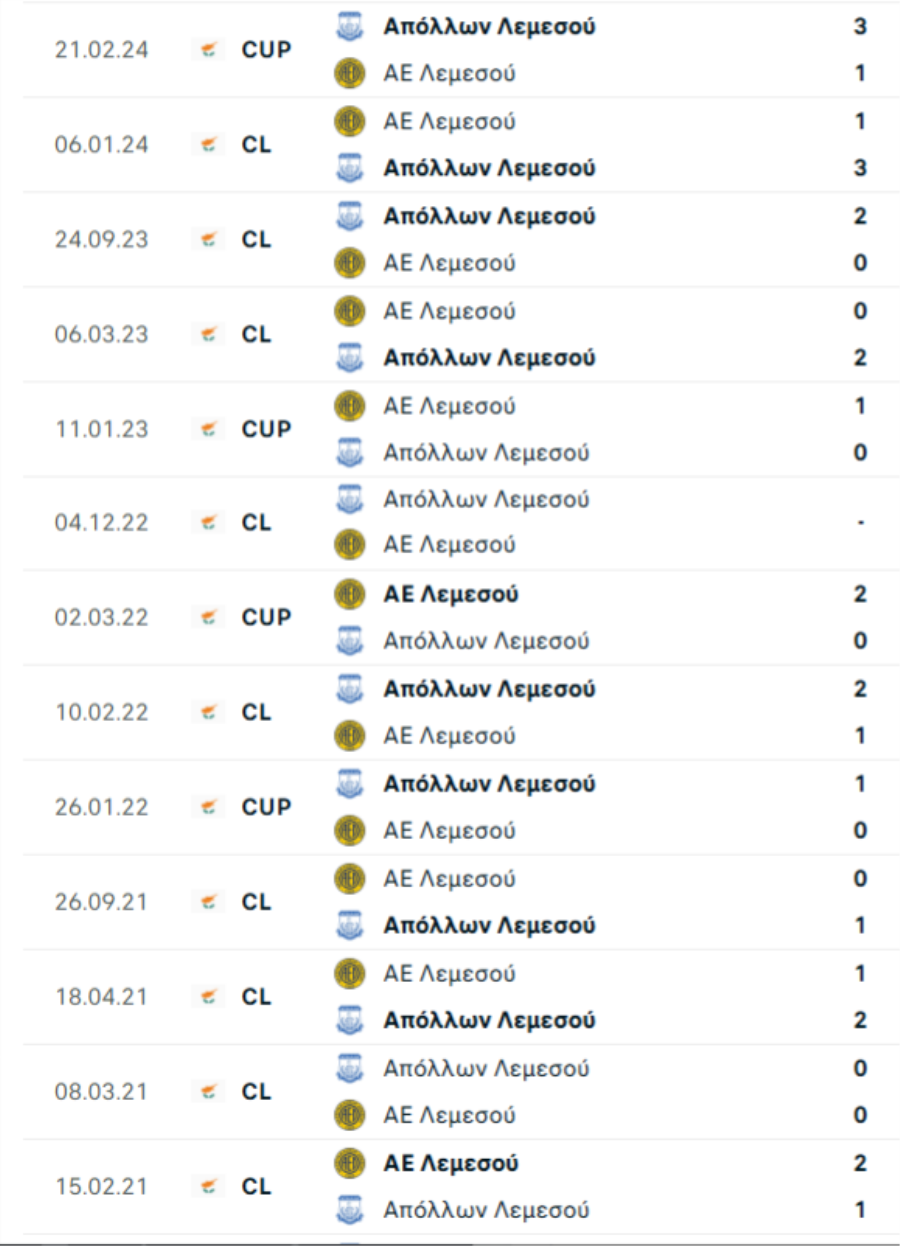The height and width of the screenshot is (1246, 900).
Task: Click Cyprus flag icon beside 24.09.23
Action: click(x=208, y=240)
